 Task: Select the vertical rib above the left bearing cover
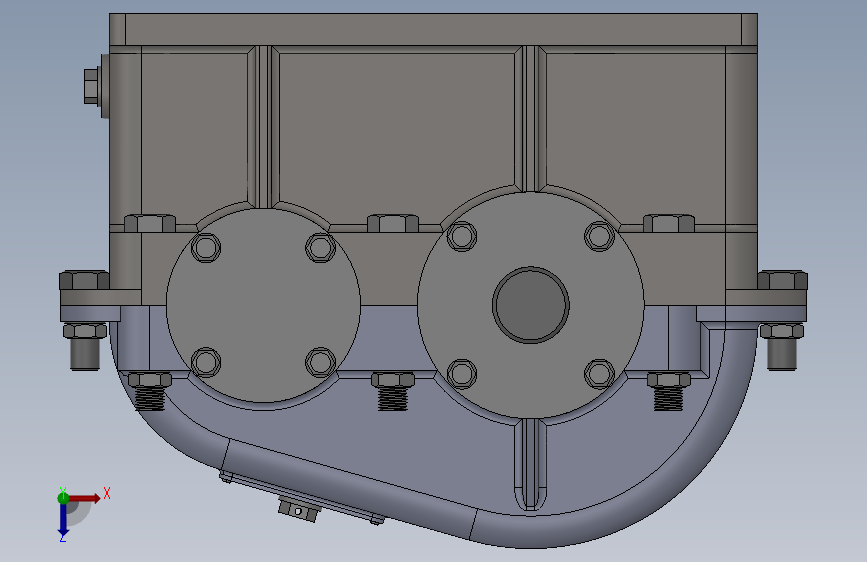263,127
